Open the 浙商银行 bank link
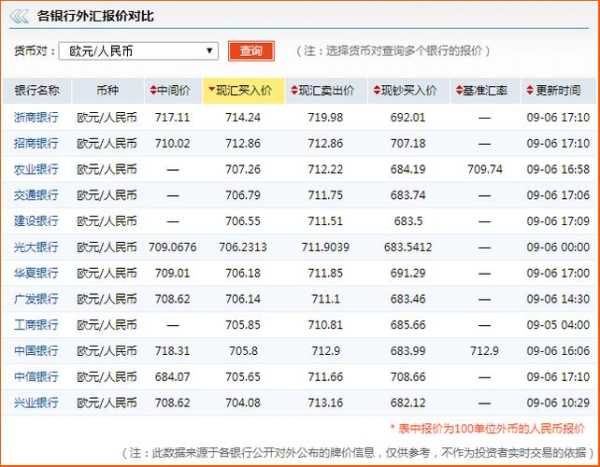The height and width of the screenshot is (467, 600). tap(37, 117)
